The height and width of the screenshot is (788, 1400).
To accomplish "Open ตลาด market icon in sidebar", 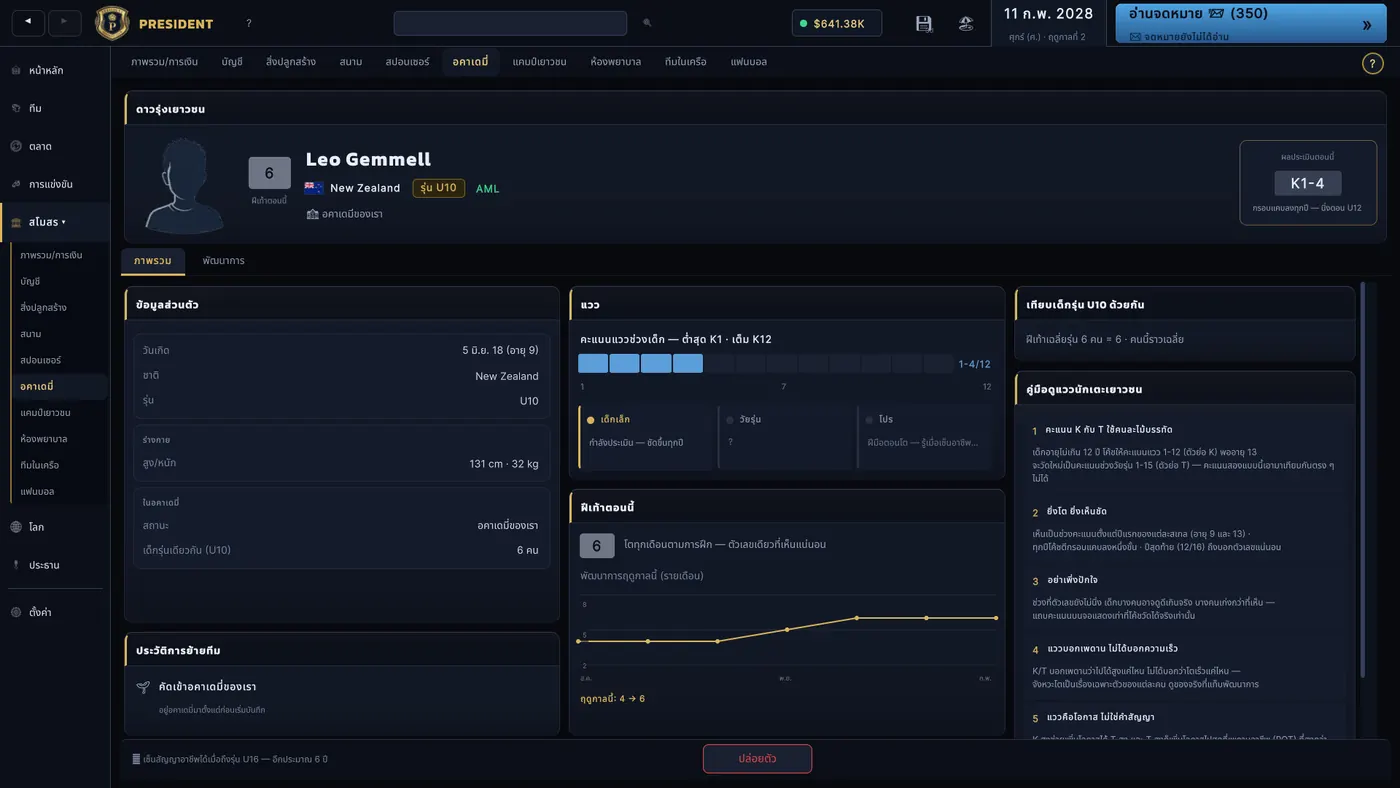I will coord(16,146).
